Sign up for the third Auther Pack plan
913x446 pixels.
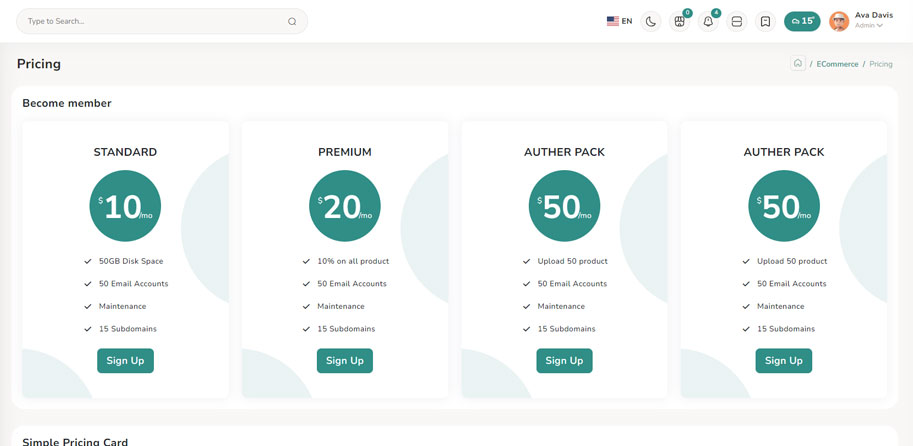[x=564, y=361]
